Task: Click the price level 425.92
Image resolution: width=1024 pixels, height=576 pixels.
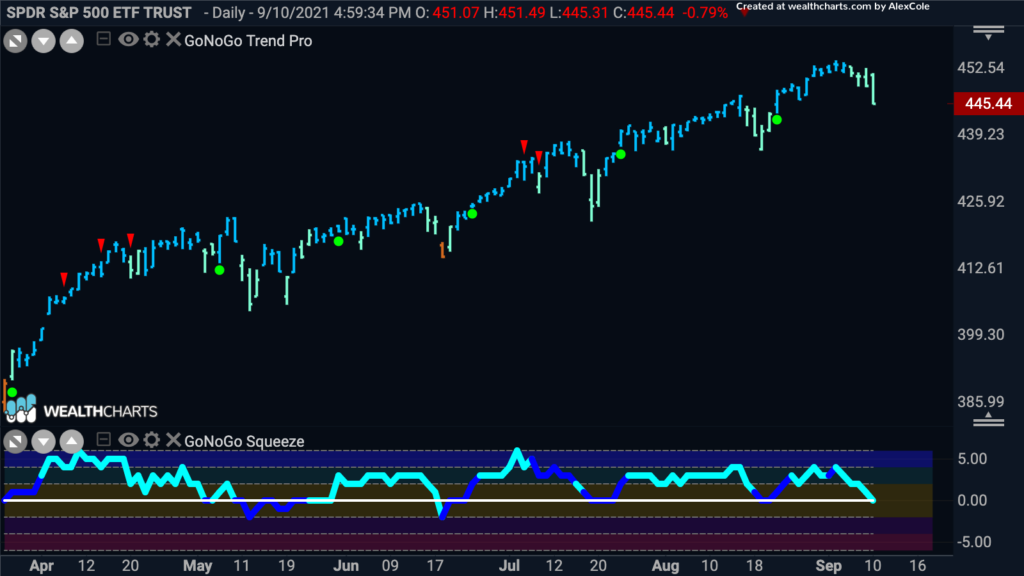Action: [x=980, y=201]
